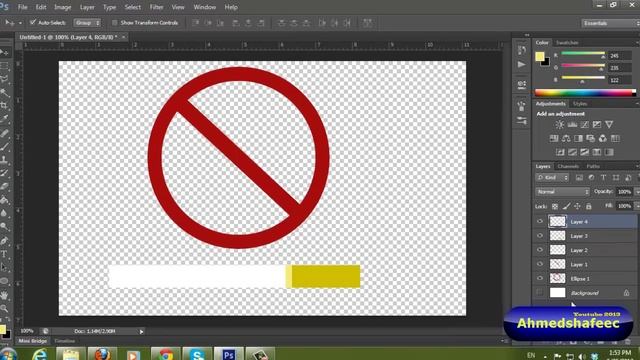Select the Rectangular Marquee tool

pyautogui.click(x=4, y=66)
